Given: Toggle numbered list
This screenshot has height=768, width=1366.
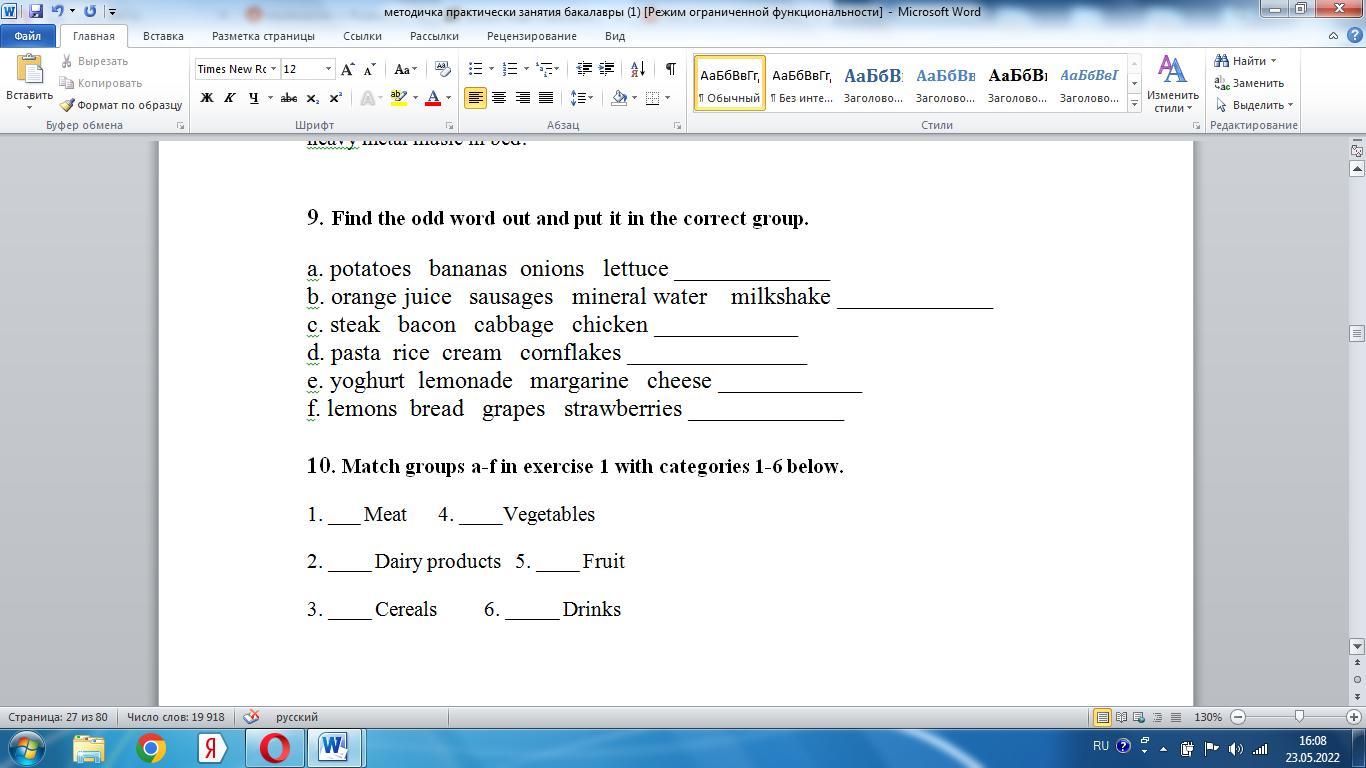Looking at the screenshot, I should (510, 69).
